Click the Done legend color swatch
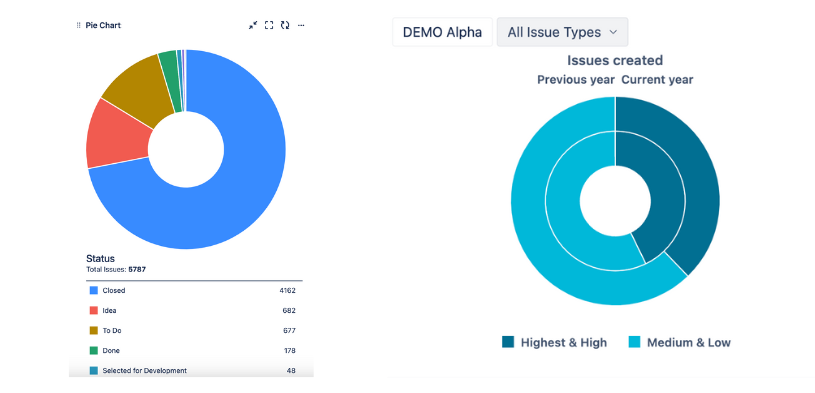 (94, 350)
